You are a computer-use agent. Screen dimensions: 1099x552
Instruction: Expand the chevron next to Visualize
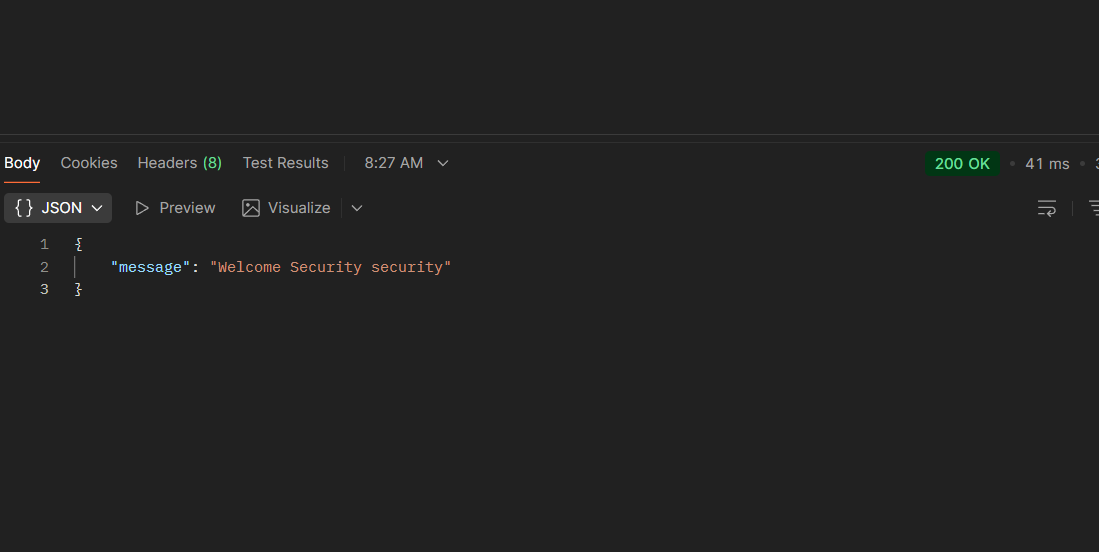357,208
